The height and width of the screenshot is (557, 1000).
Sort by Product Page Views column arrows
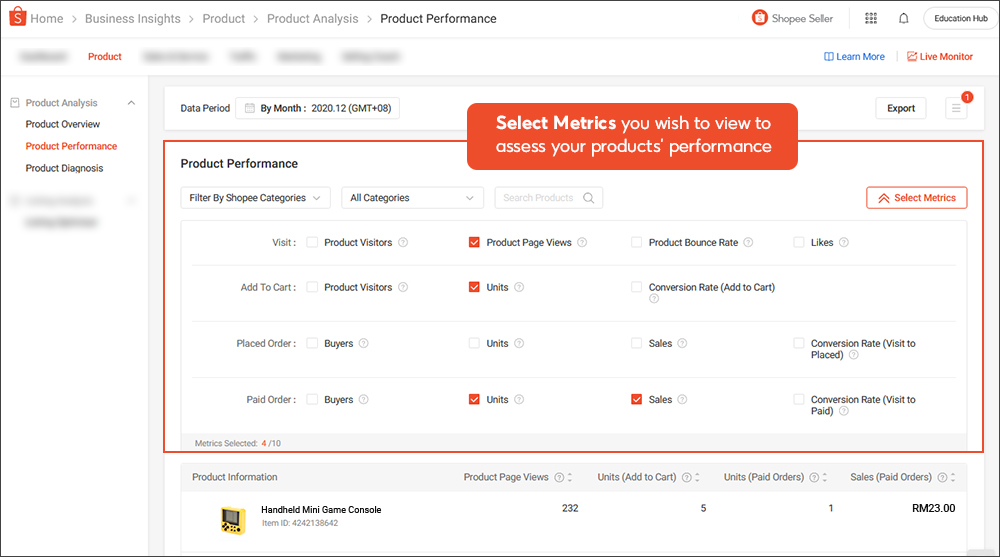pos(570,477)
